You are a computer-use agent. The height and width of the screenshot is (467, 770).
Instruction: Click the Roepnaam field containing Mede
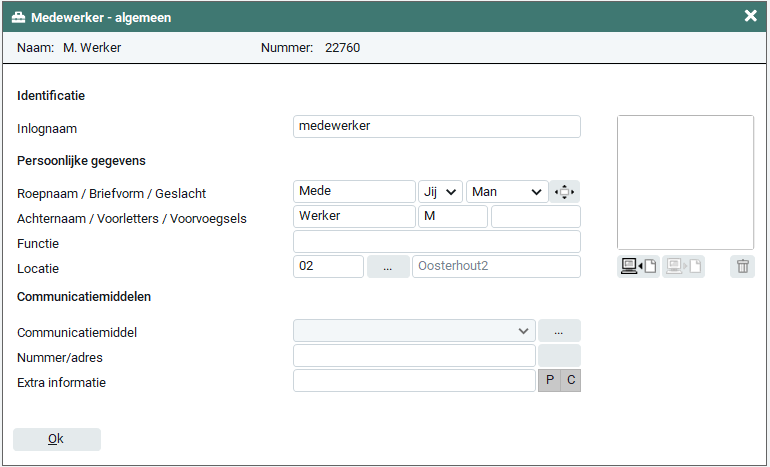click(354, 192)
